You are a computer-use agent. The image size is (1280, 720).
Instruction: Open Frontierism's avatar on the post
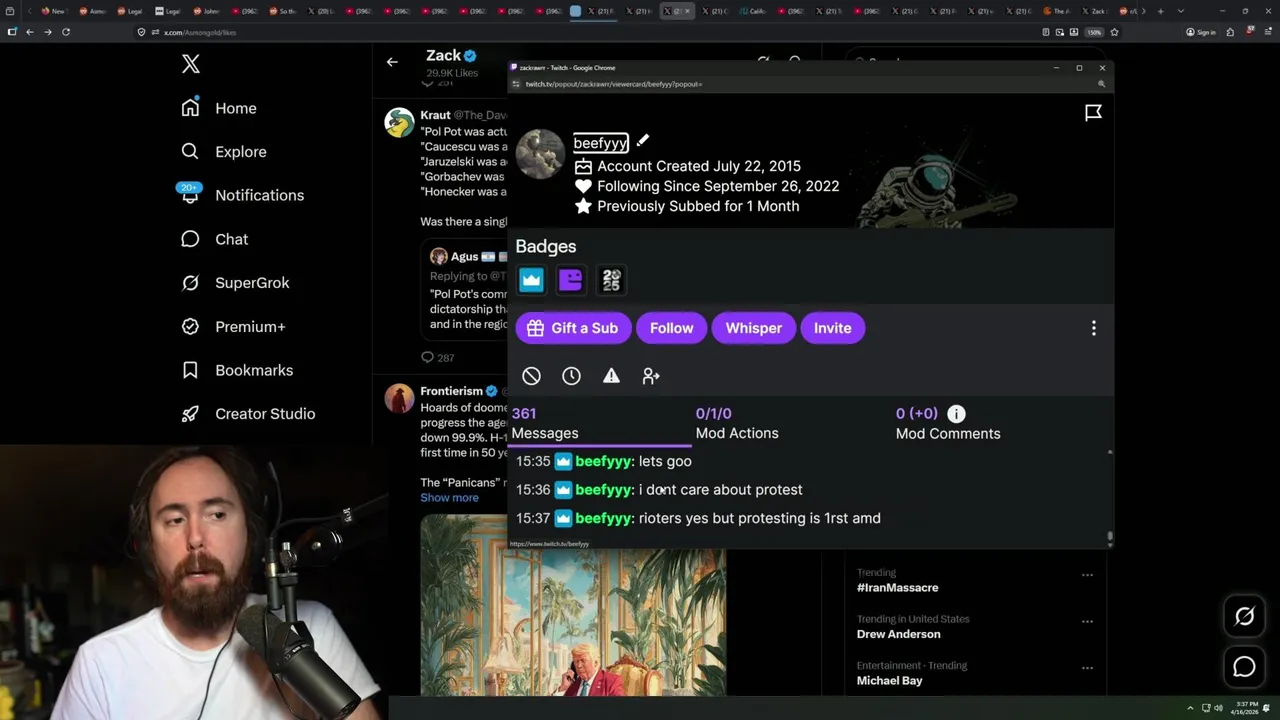click(x=399, y=398)
